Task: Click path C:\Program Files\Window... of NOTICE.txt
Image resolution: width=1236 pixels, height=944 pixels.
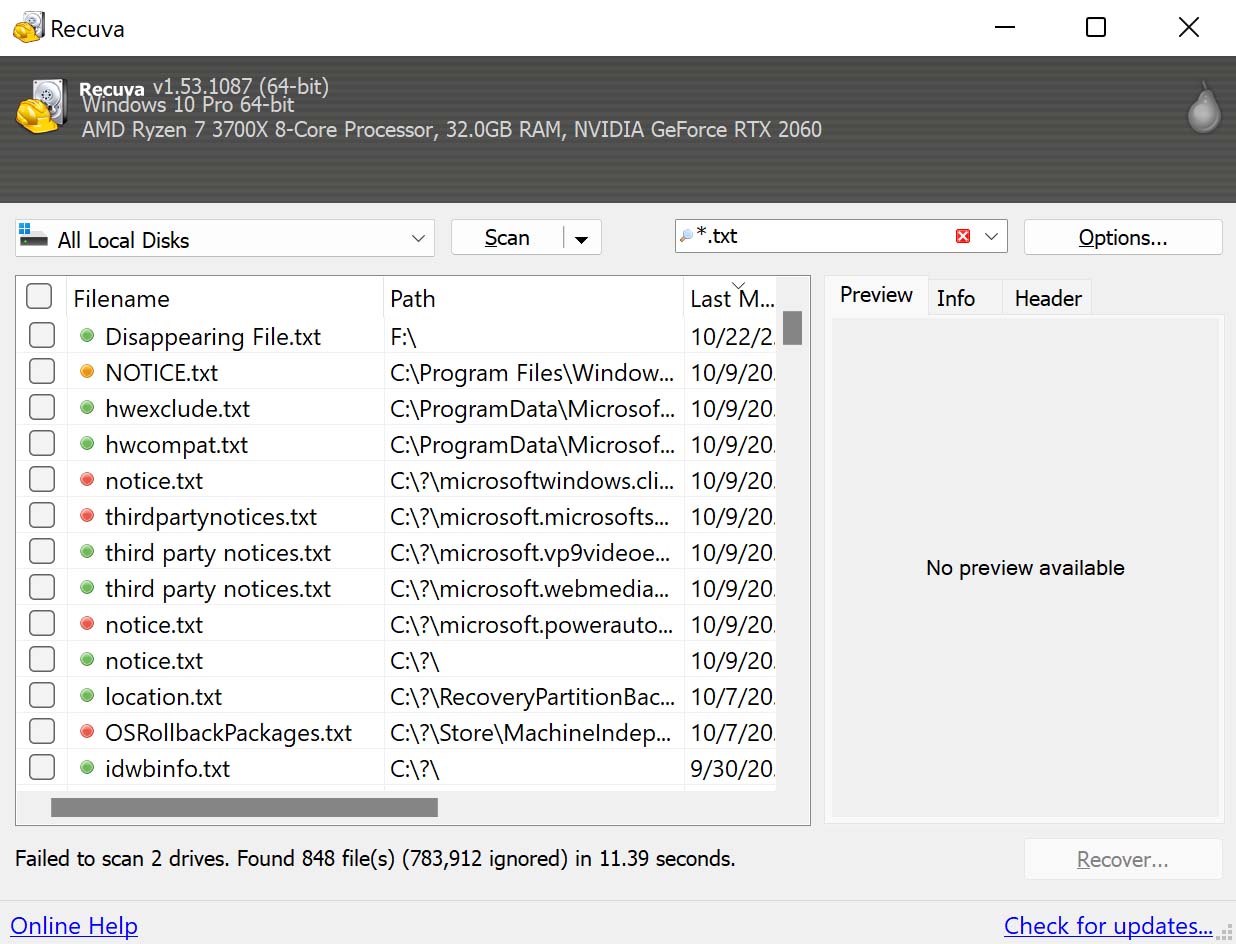Action: (x=532, y=373)
